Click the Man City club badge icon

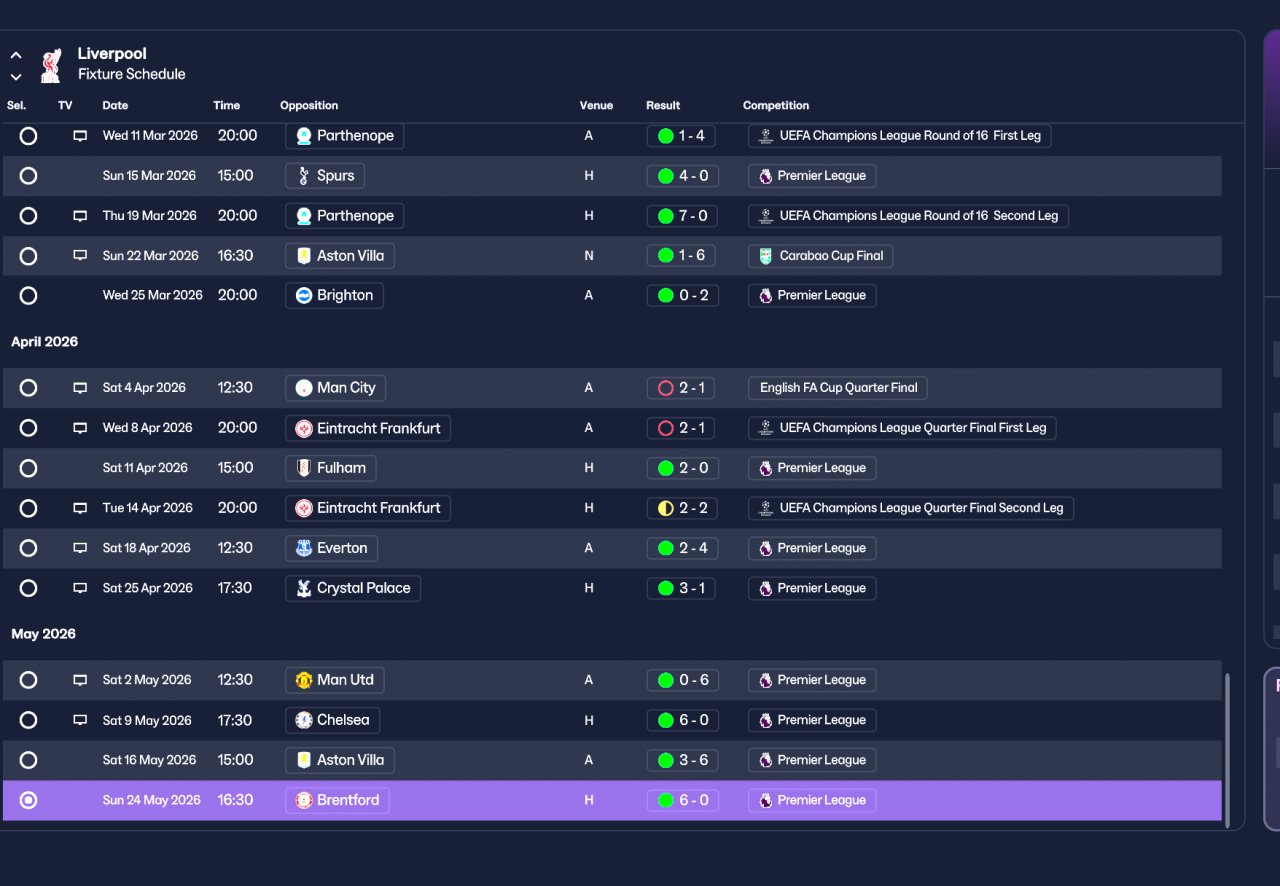pyautogui.click(x=304, y=388)
